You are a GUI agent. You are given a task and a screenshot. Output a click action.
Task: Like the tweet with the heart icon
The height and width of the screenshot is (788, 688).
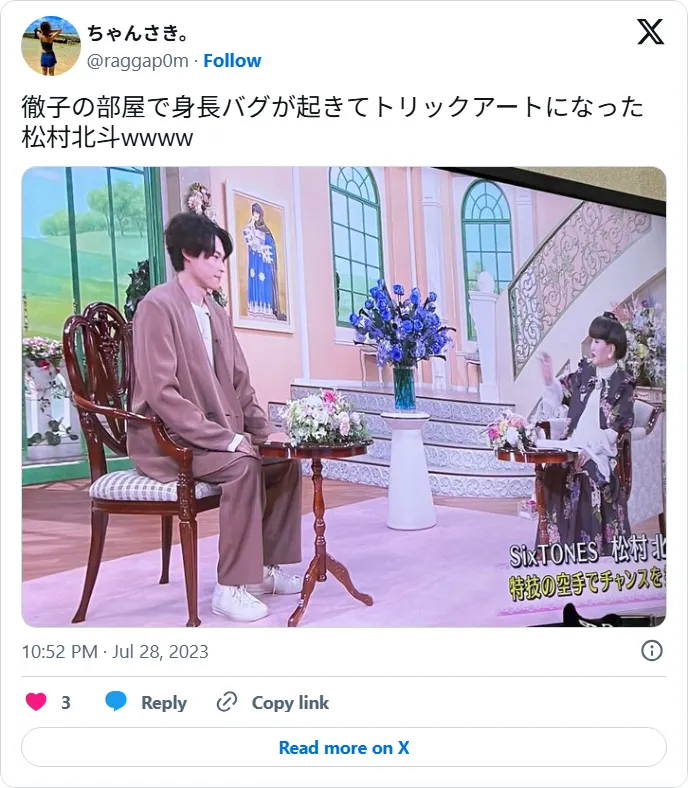click(x=36, y=702)
